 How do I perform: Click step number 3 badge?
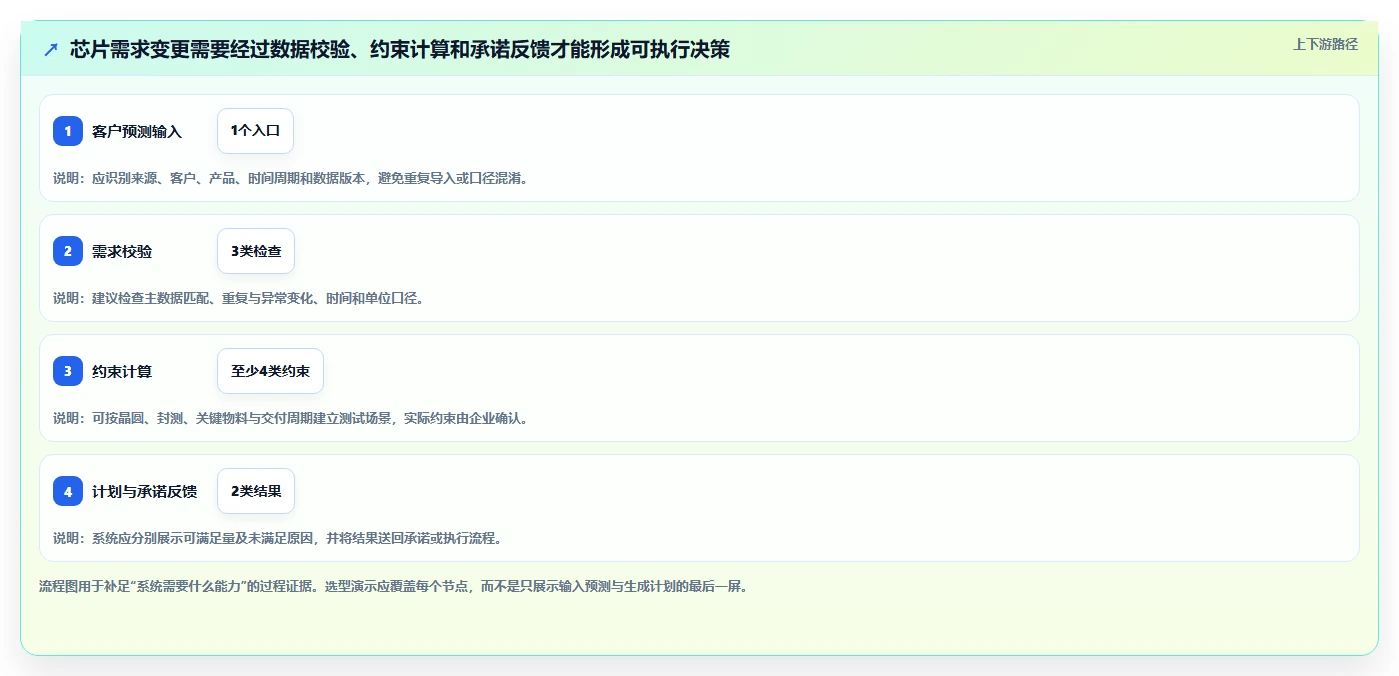pos(68,371)
